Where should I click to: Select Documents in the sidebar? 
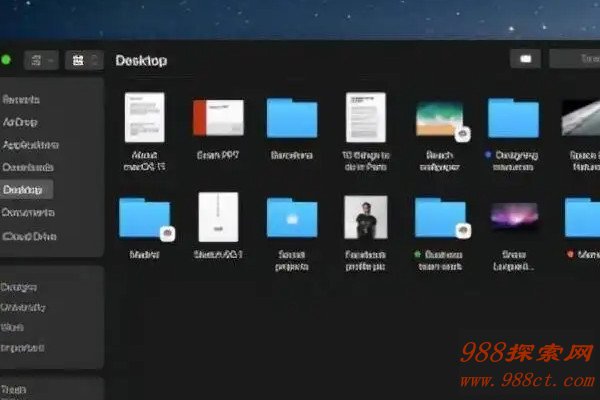[28, 212]
